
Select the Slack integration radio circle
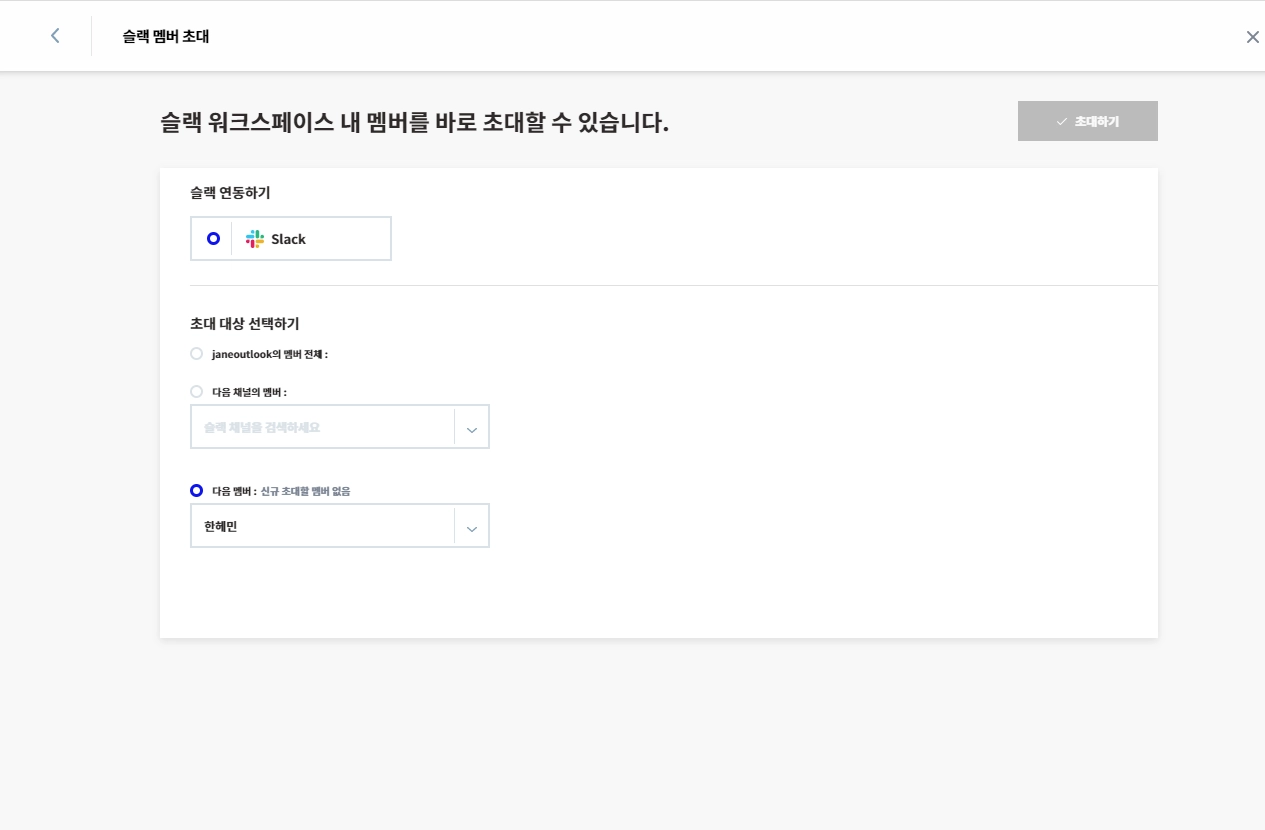tap(213, 239)
